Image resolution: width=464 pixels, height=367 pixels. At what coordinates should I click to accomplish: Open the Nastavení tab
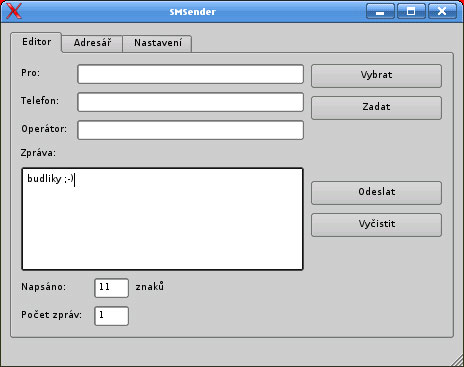click(x=158, y=43)
